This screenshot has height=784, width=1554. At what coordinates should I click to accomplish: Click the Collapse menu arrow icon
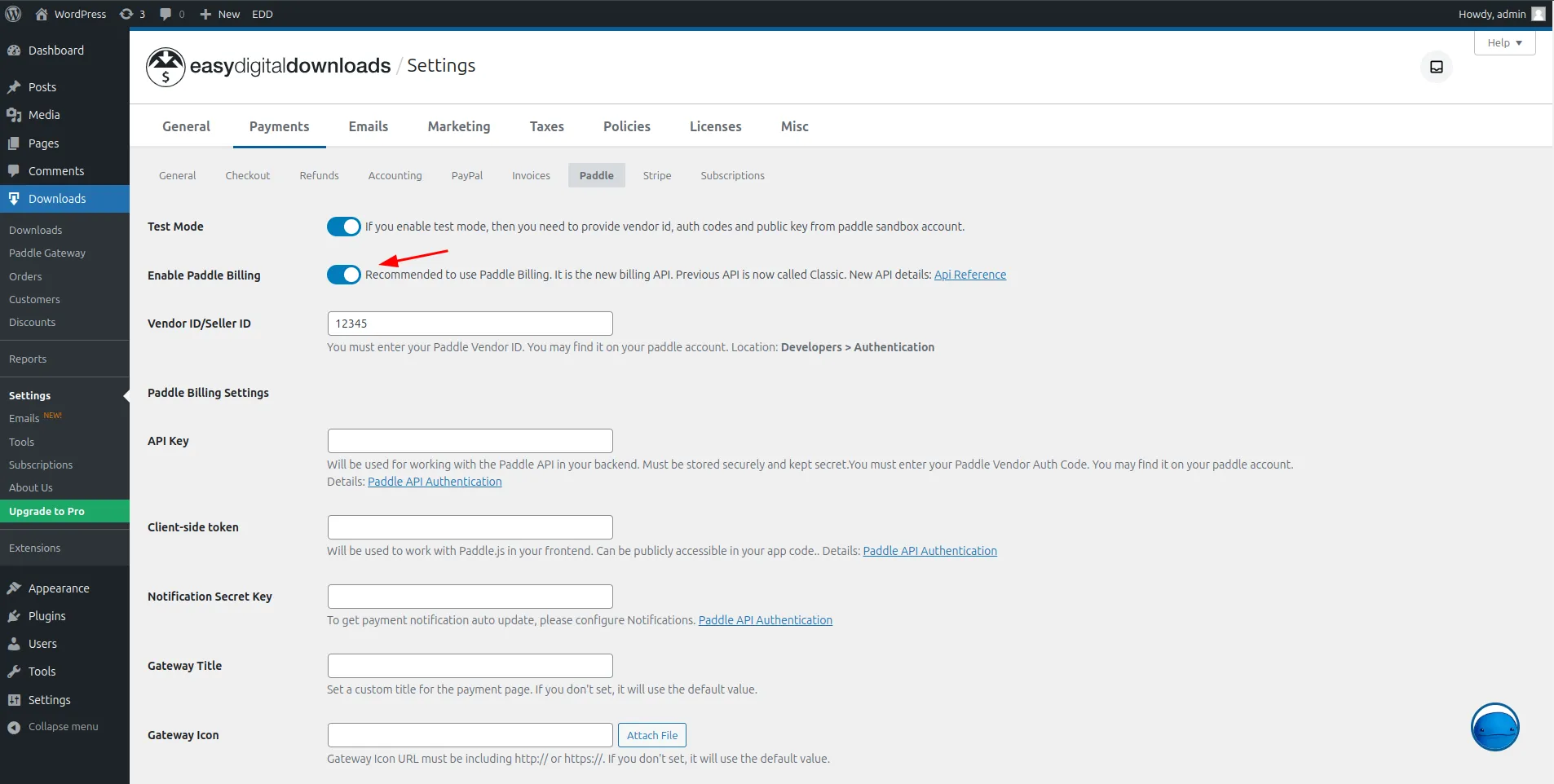point(14,727)
